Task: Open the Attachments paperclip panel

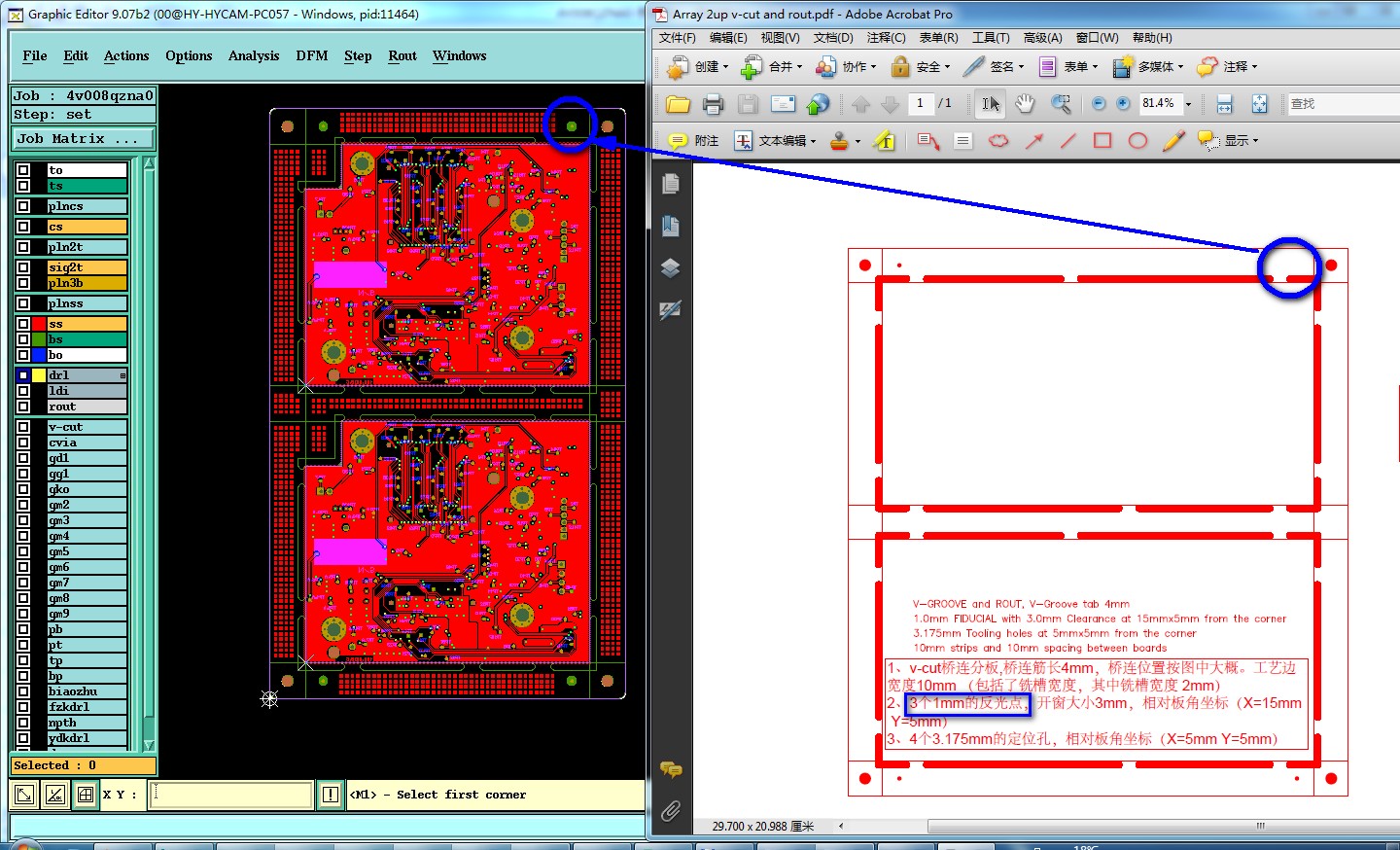Action: click(670, 811)
